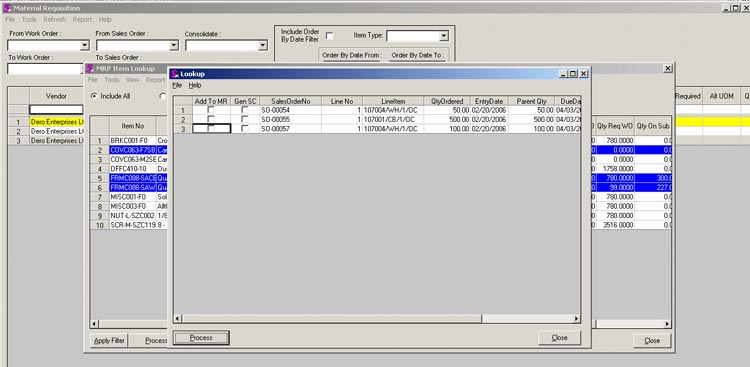The width and height of the screenshot is (750, 367).
Task: Check Add To MR for SO-00055
Action: click(x=211, y=119)
